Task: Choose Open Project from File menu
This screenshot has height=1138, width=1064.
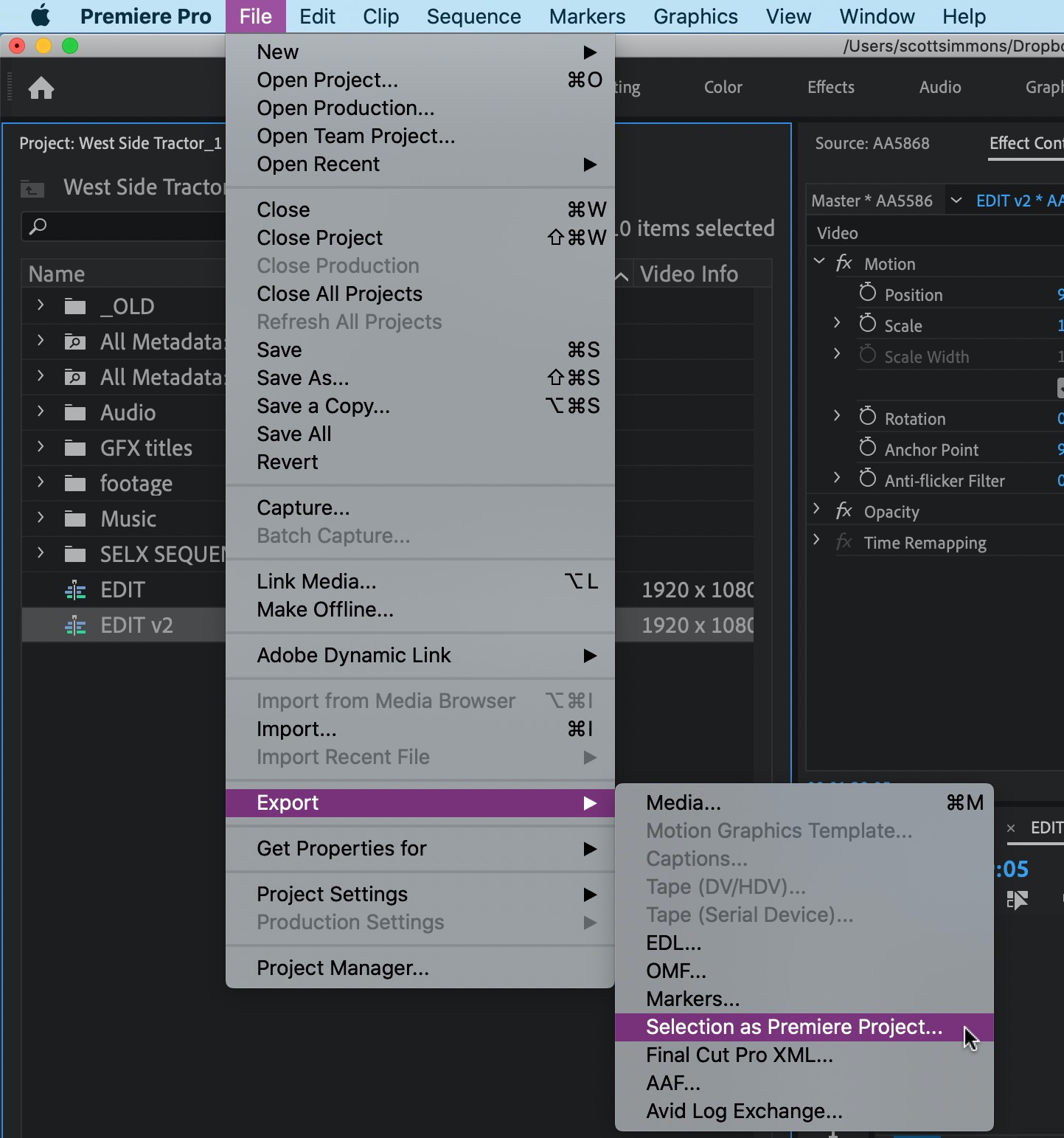Action: point(420,80)
